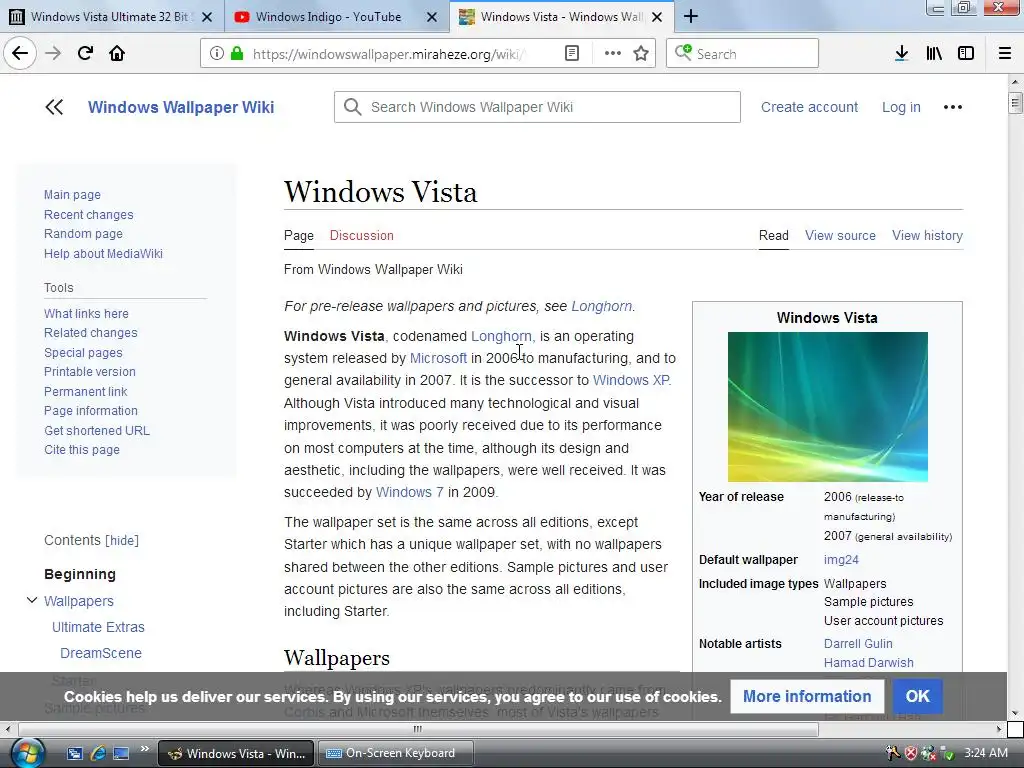This screenshot has width=1024, height=768.
Task: Click the taskbar clock showing 3:24 AM
Action: point(986,753)
